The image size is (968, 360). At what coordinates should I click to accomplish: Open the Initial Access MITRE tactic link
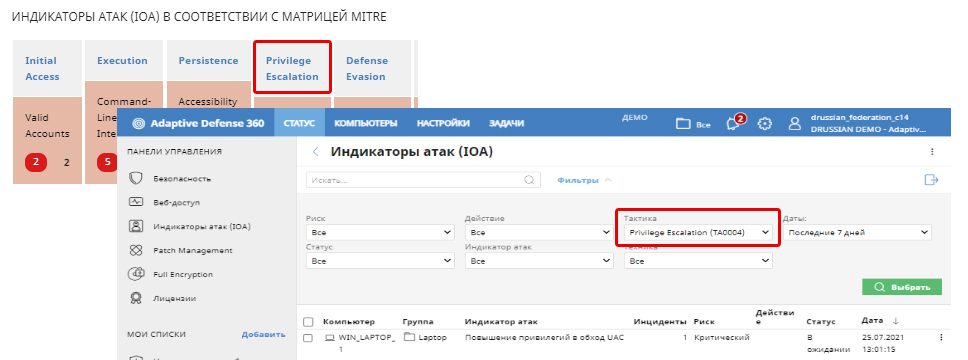pos(42,69)
